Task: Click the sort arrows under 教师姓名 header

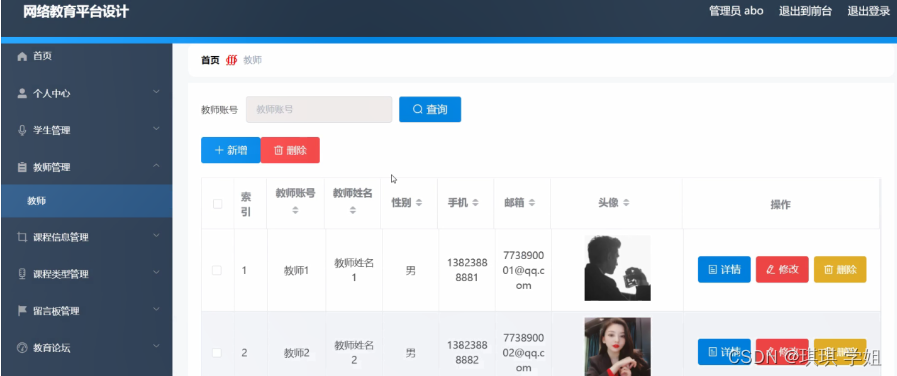Action: [x=352, y=210]
